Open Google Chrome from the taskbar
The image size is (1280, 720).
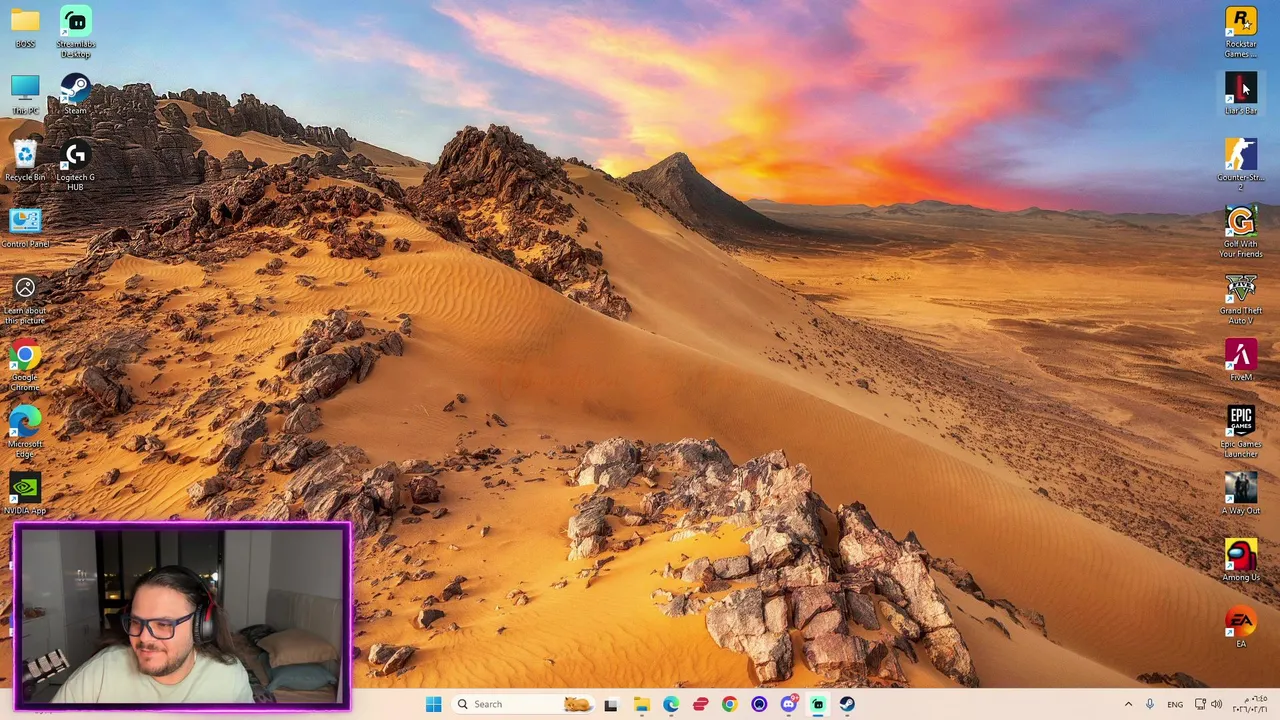point(729,704)
